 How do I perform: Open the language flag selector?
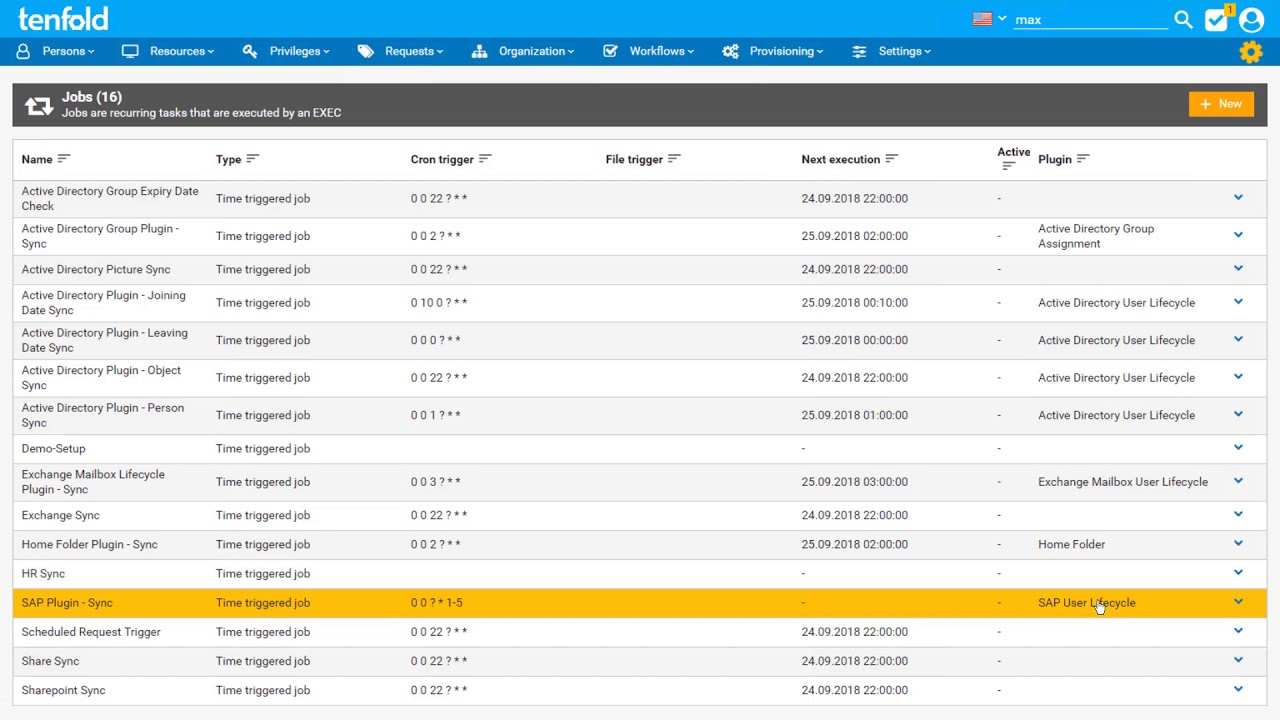click(x=989, y=19)
